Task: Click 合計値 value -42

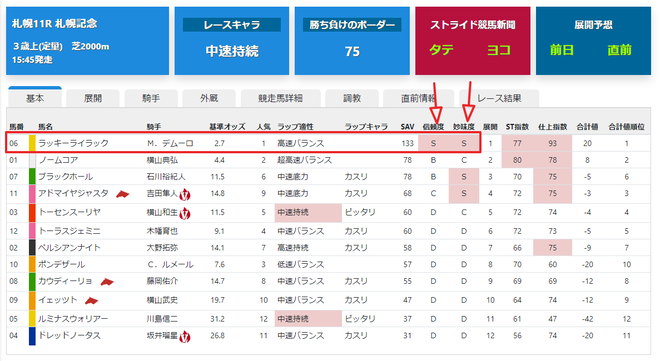Action: (588, 319)
